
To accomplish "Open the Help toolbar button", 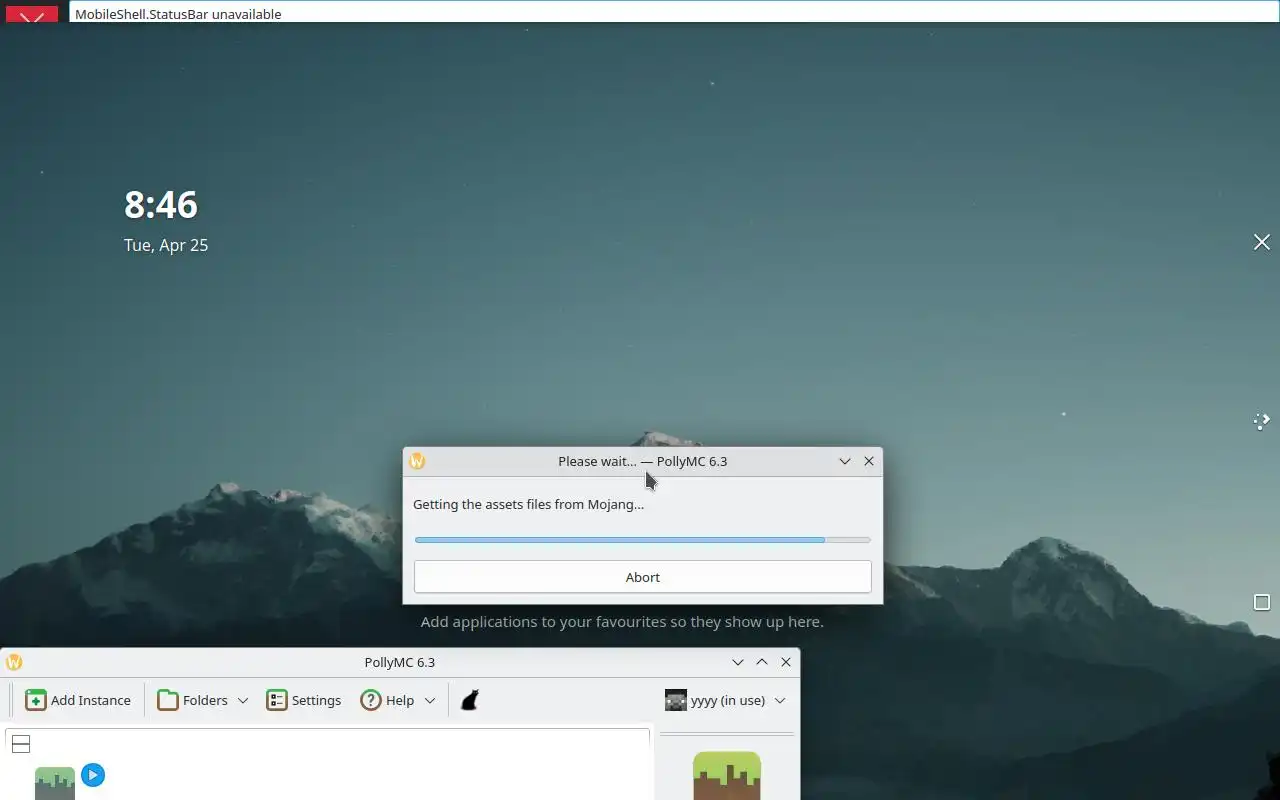I will 387,700.
